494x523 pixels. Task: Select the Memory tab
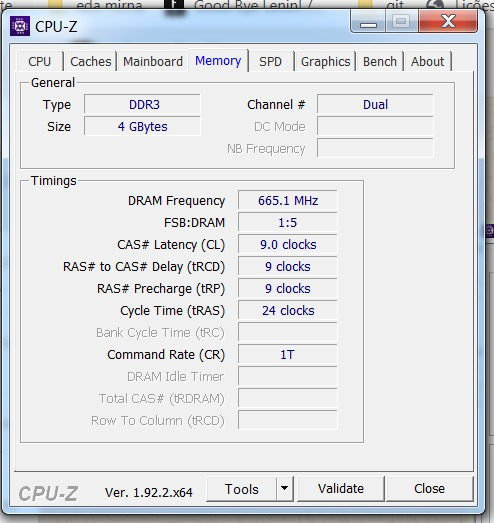pyautogui.click(x=218, y=61)
